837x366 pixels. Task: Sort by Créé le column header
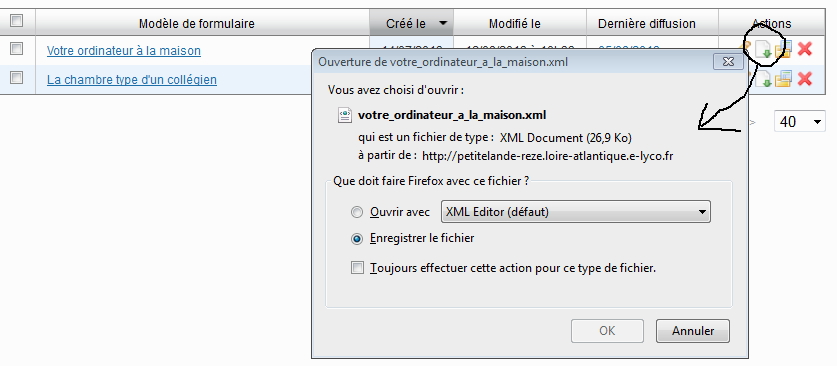(x=412, y=23)
